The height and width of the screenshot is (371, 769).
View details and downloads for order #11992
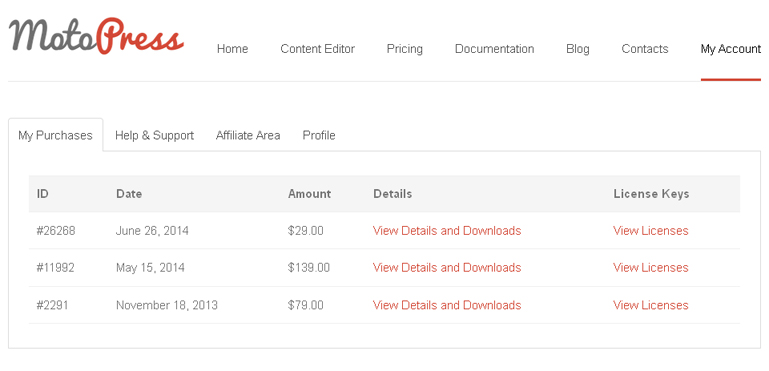point(447,268)
